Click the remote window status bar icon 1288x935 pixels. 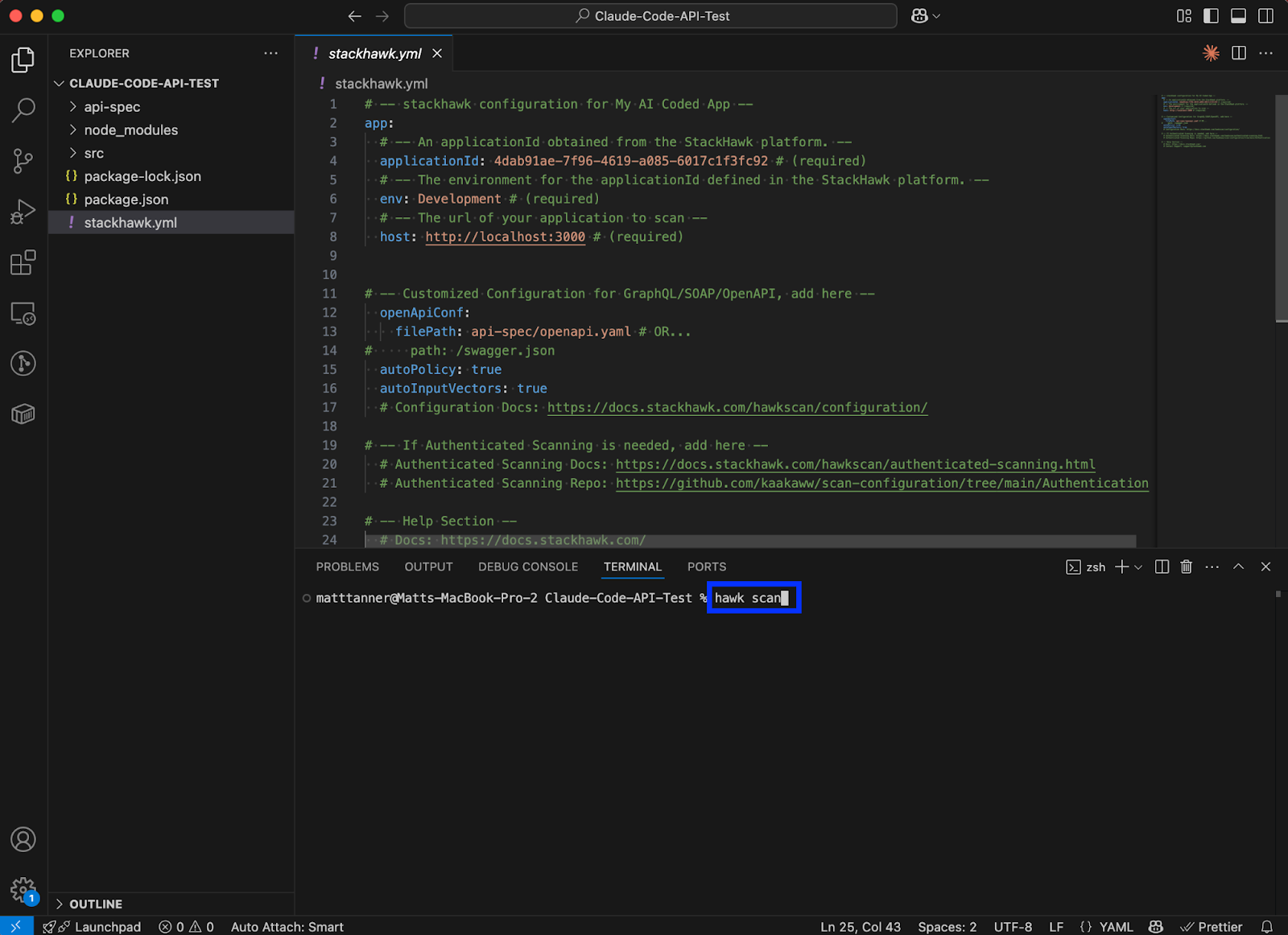click(x=16, y=926)
